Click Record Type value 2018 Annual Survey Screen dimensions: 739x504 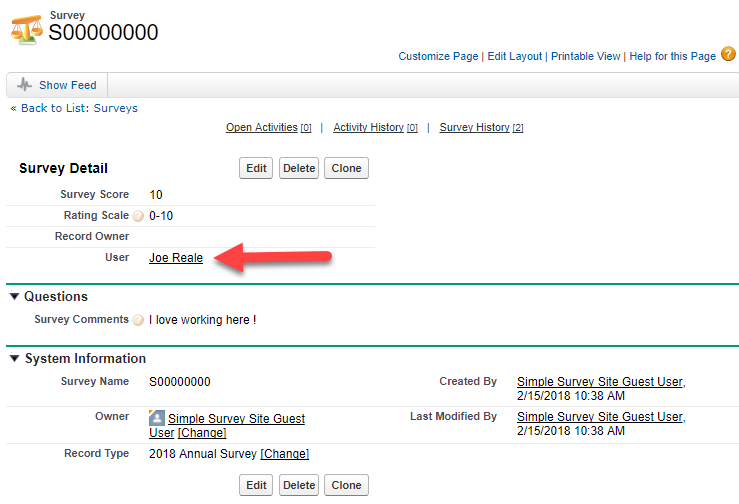tap(203, 454)
